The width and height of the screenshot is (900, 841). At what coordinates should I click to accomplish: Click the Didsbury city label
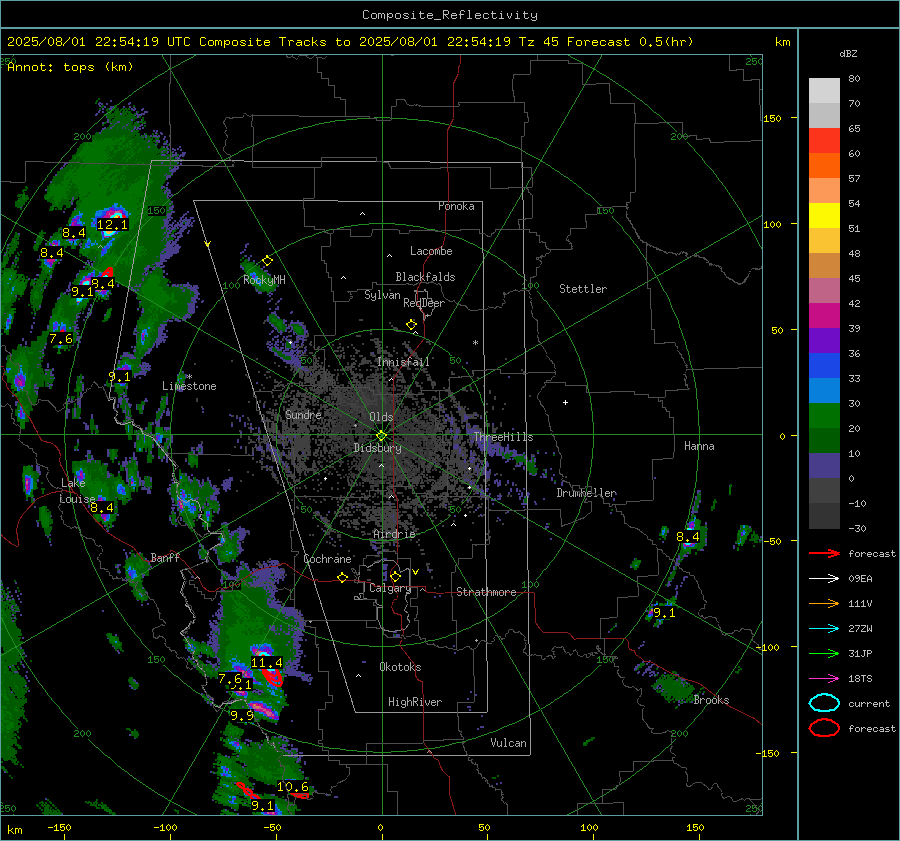pos(377,448)
